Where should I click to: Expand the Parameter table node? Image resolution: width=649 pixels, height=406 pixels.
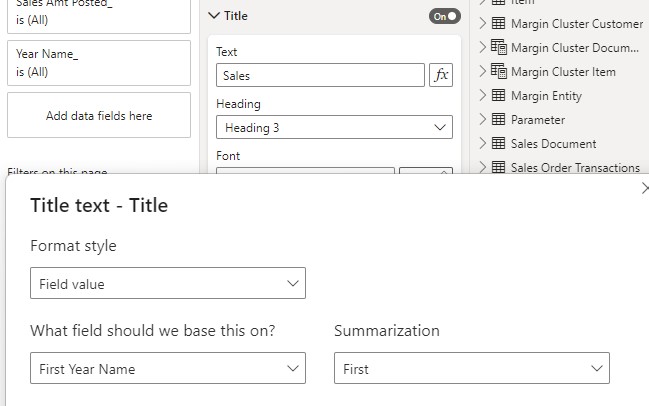click(x=482, y=119)
